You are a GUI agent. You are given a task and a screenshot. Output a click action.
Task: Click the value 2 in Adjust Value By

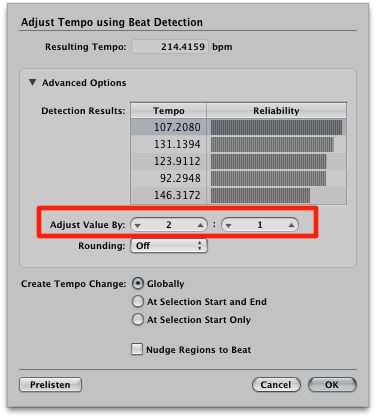[169, 225]
